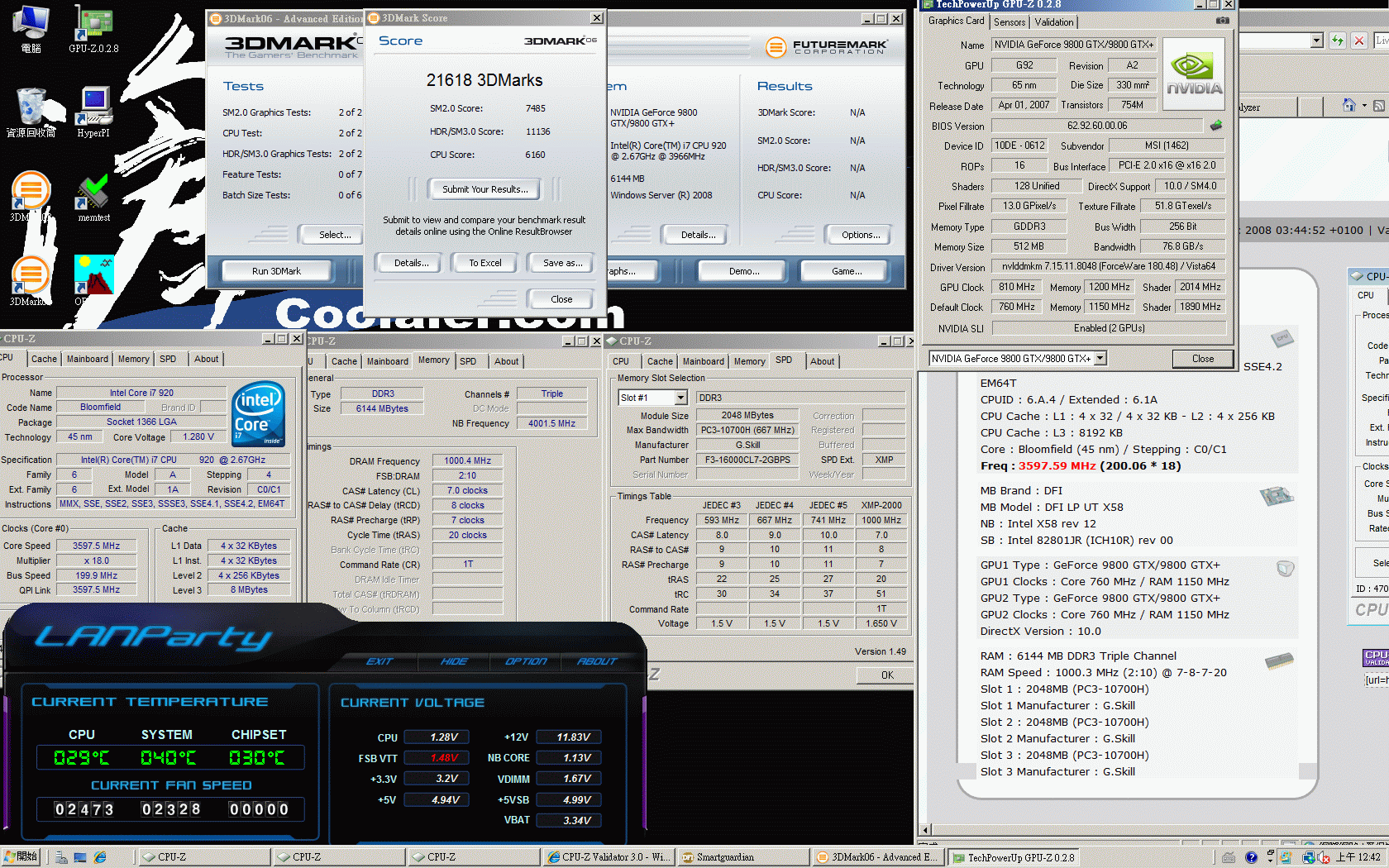Click Demo... button in 3DMark06
Screen dimensions: 1389x868
pyautogui.click(x=744, y=271)
